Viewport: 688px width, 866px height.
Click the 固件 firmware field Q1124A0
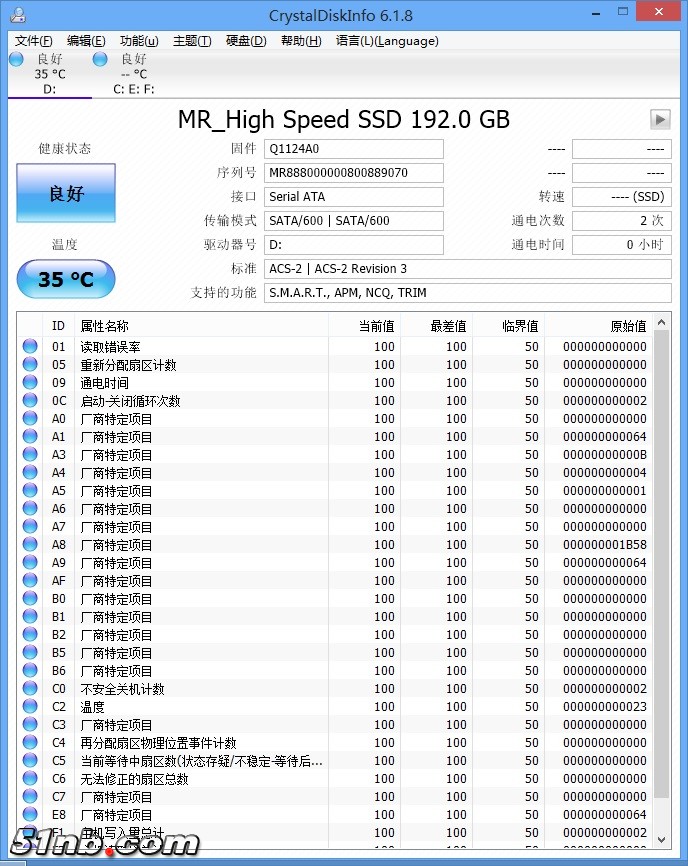pos(354,149)
